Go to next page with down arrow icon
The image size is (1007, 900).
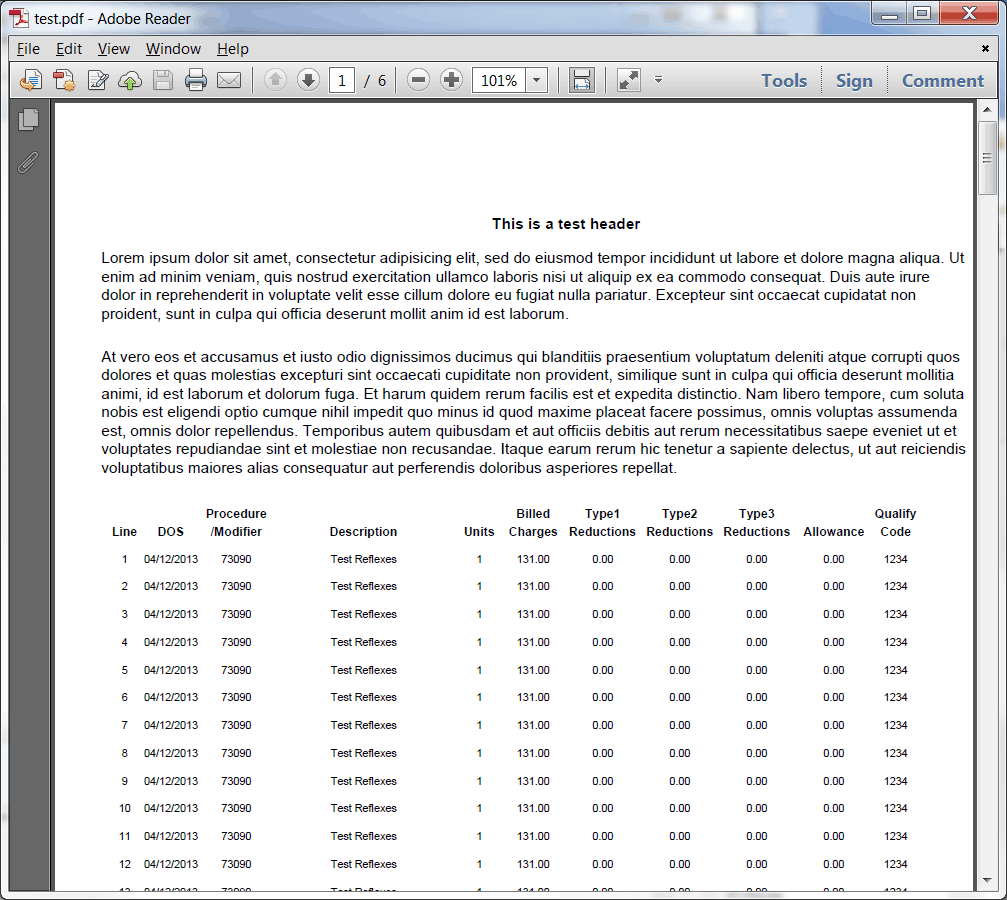tap(308, 80)
